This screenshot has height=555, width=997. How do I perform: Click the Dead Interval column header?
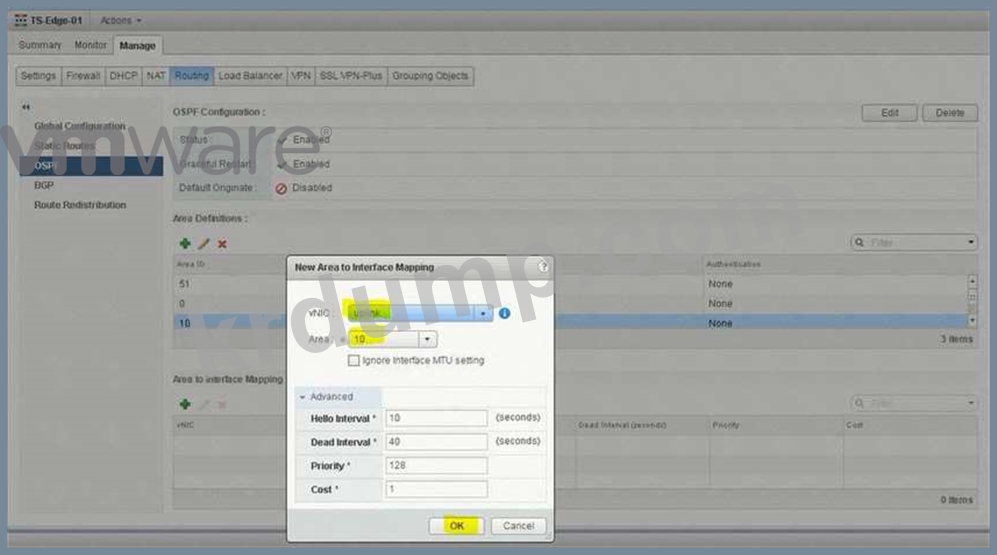click(622, 425)
